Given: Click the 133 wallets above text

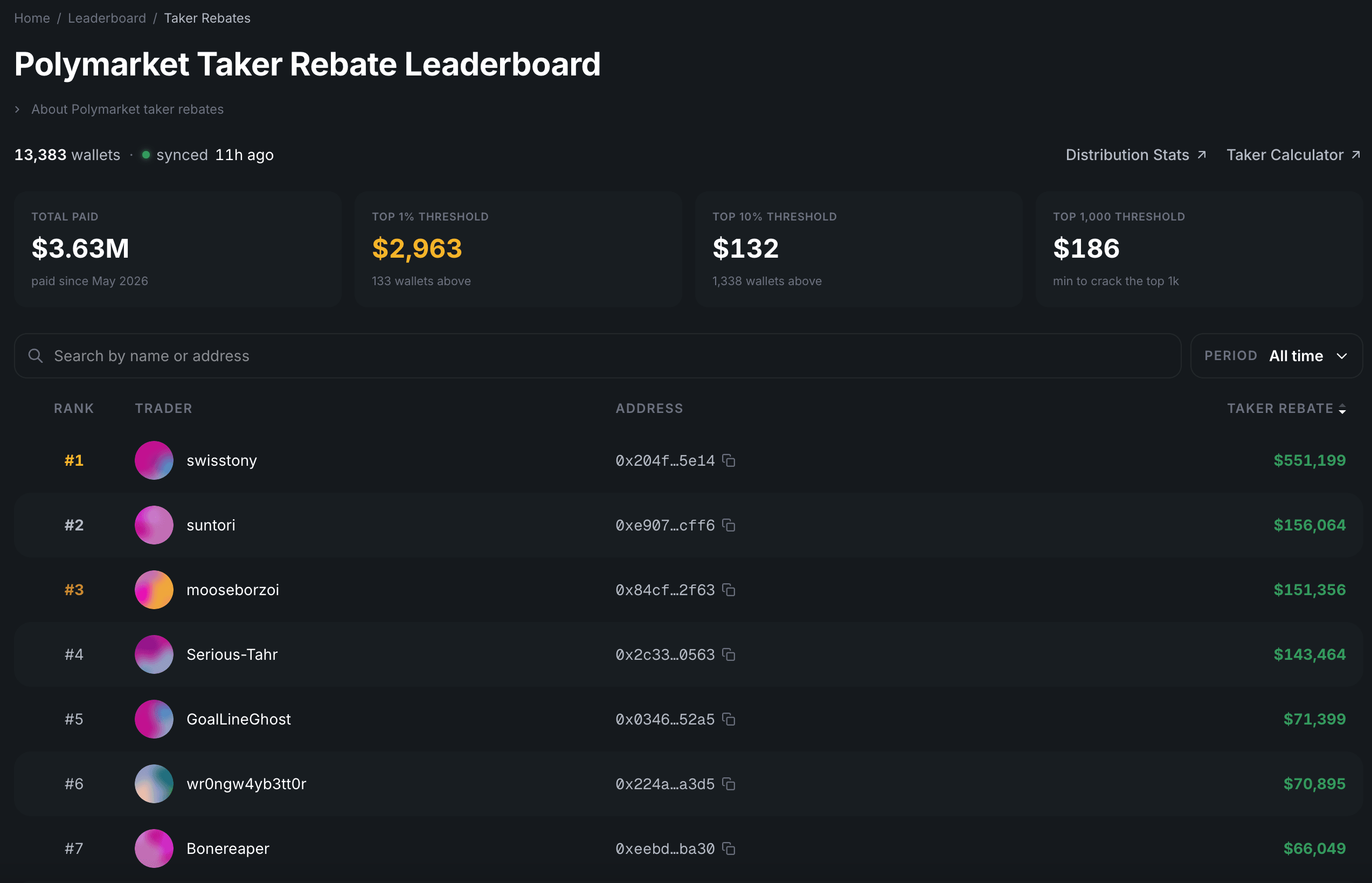Looking at the screenshot, I should pyautogui.click(x=421, y=281).
